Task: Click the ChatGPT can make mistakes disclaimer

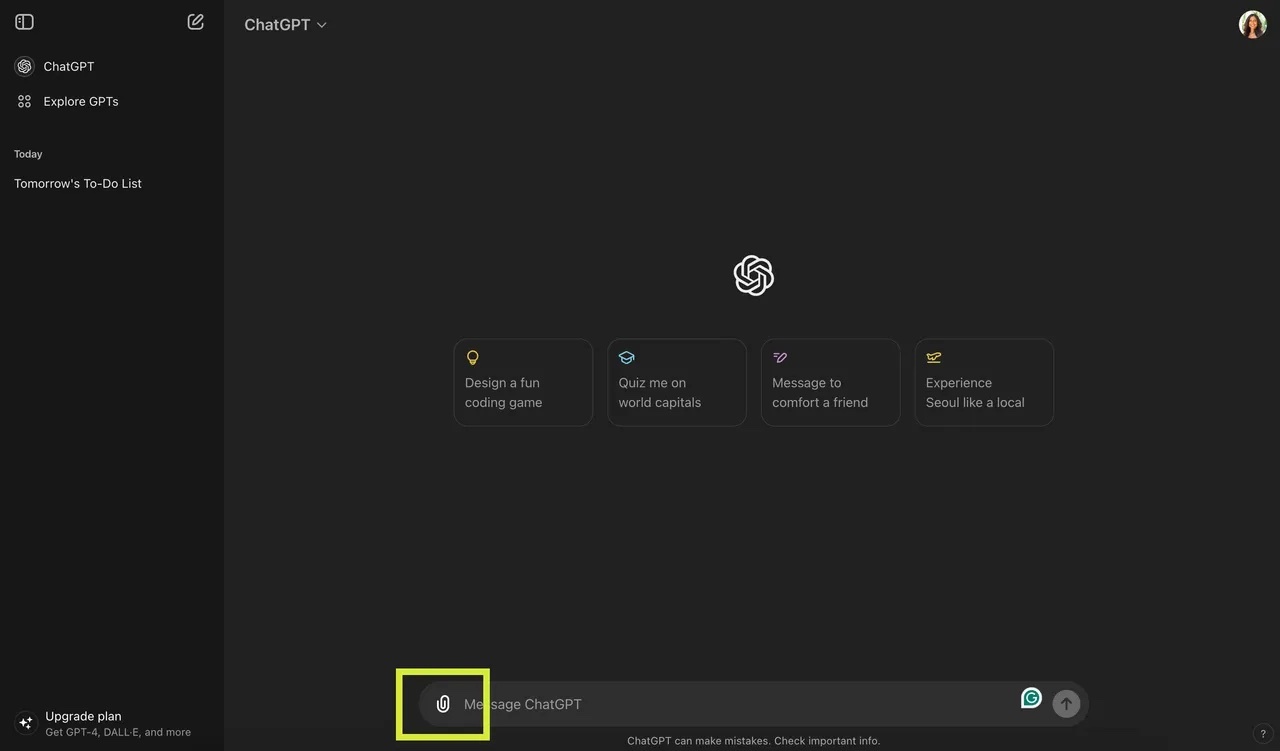Action: pos(754,741)
